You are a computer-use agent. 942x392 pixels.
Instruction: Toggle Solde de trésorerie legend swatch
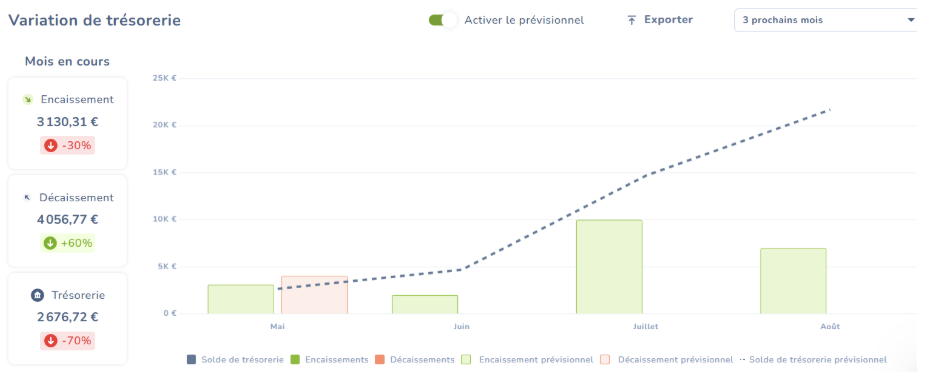coord(192,360)
